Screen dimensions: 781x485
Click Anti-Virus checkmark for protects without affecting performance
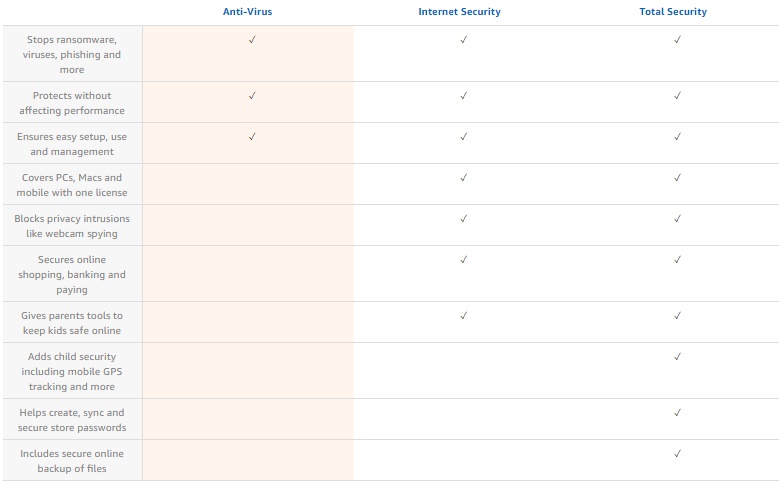click(x=252, y=95)
